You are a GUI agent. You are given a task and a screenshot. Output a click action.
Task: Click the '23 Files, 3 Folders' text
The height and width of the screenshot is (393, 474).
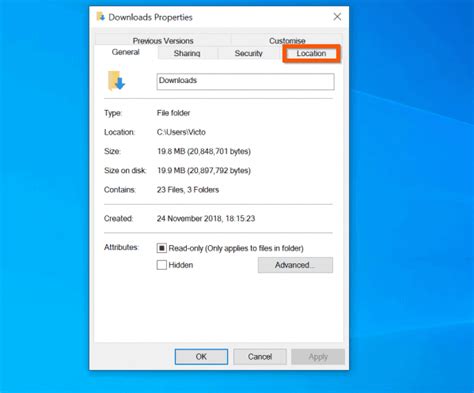[188, 190]
